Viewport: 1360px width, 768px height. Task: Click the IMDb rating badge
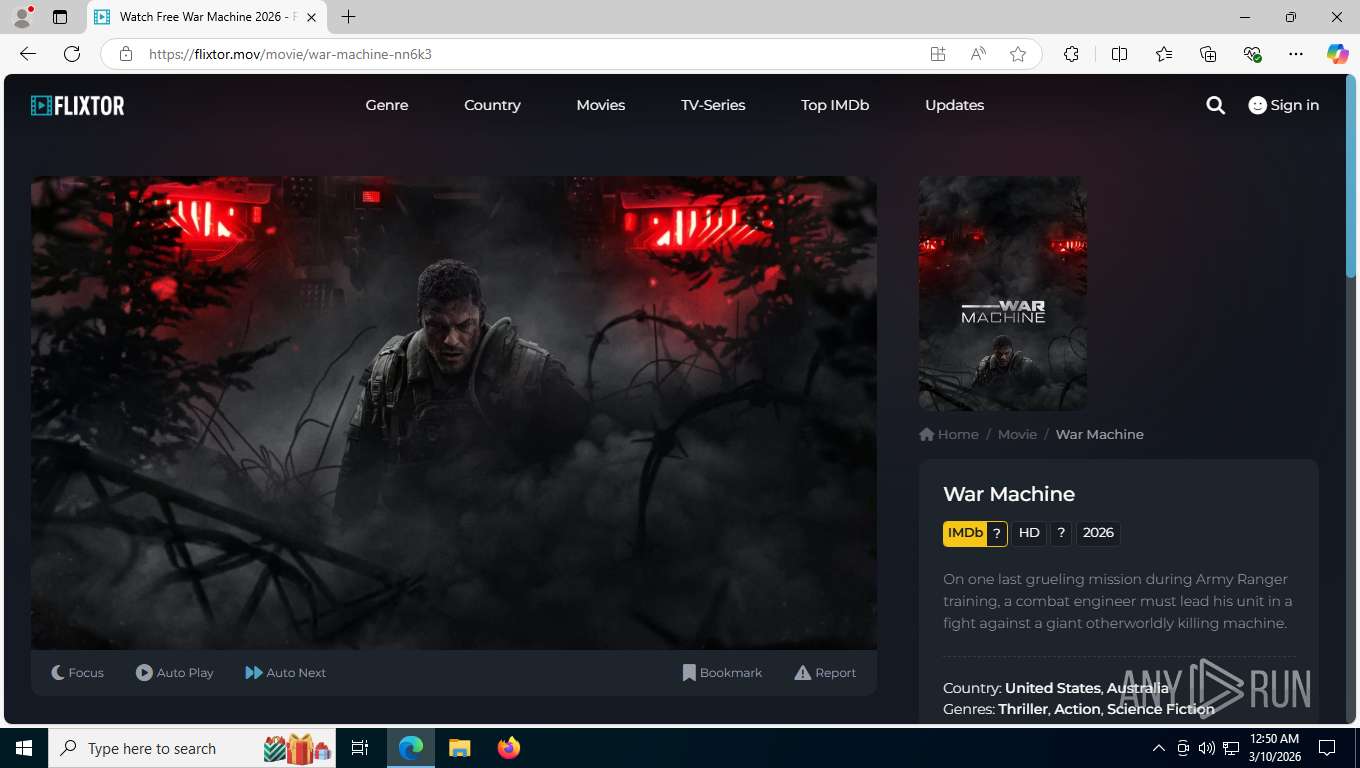[x=975, y=533]
